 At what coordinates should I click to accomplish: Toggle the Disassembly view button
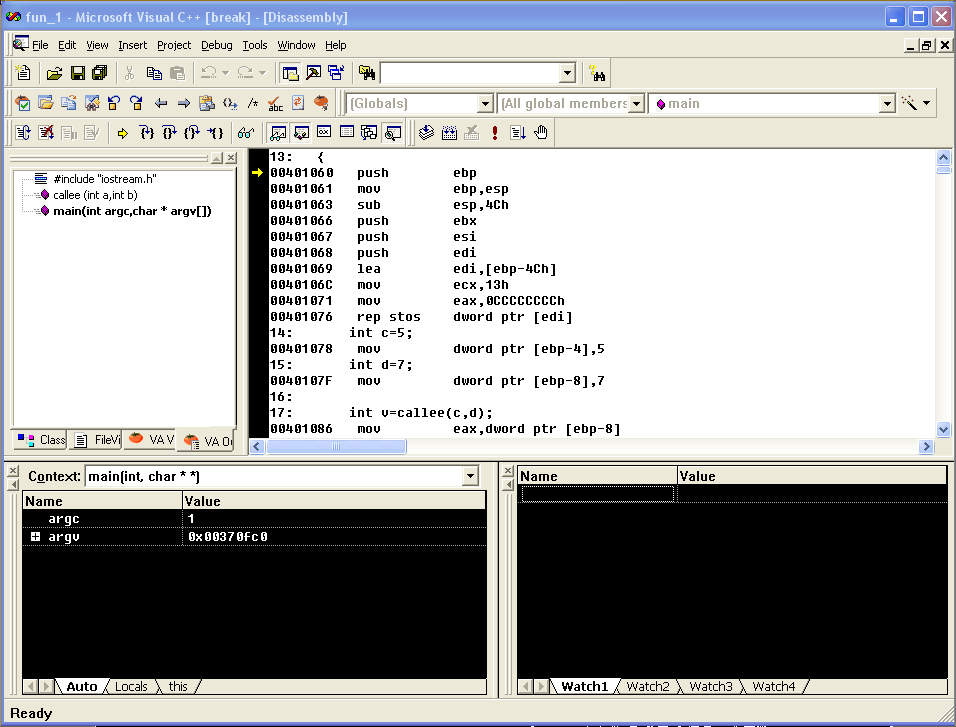pos(393,133)
